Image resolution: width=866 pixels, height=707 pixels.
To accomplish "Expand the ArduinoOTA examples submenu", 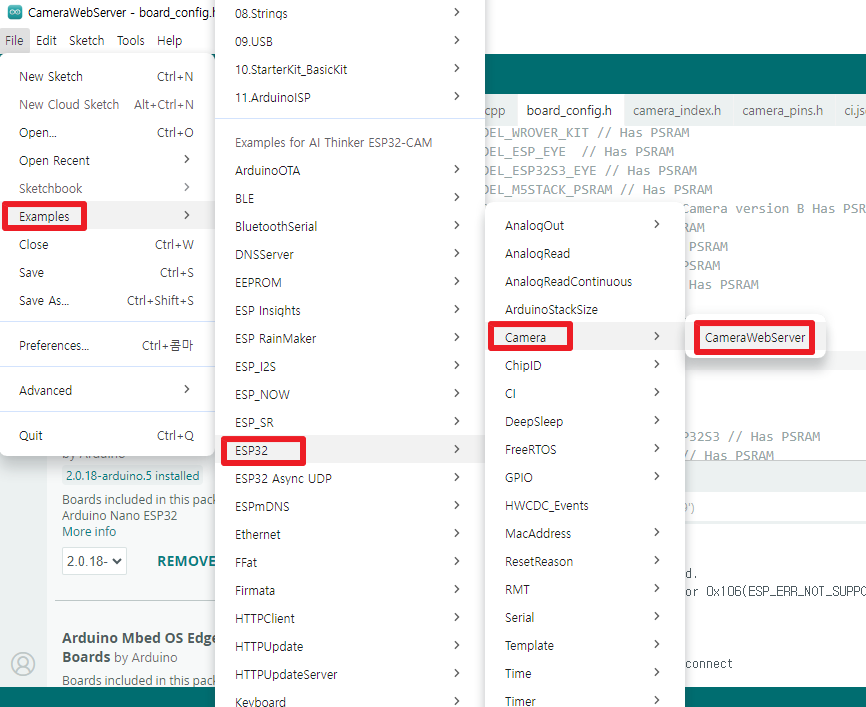I will pos(350,170).
